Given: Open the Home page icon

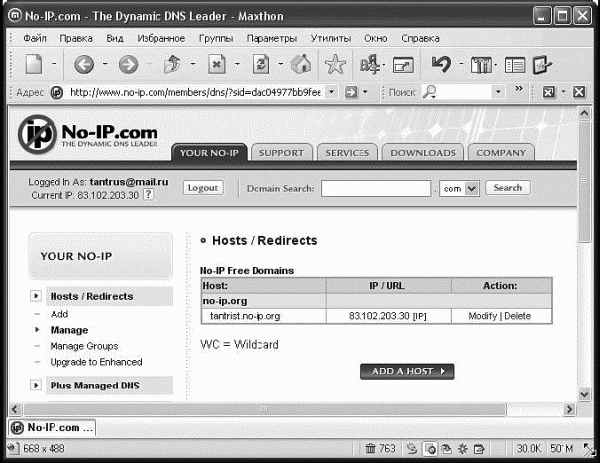Looking at the screenshot, I should (x=301, y=64).
